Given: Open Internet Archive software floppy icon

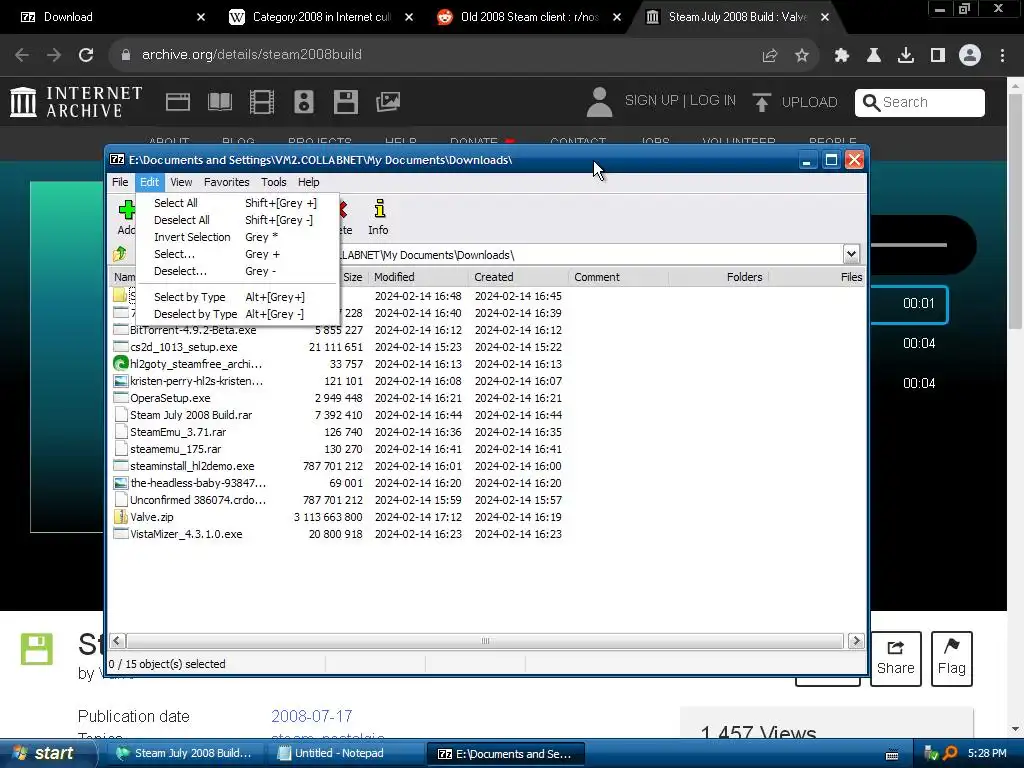Looking at the screenshot, I should point(345,102).
